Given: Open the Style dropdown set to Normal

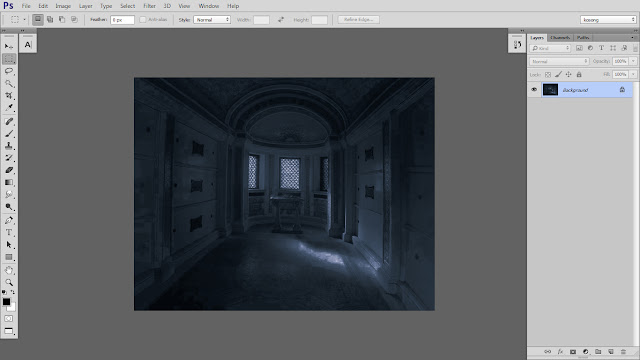Looking at the screenshot, I should 212,20.
